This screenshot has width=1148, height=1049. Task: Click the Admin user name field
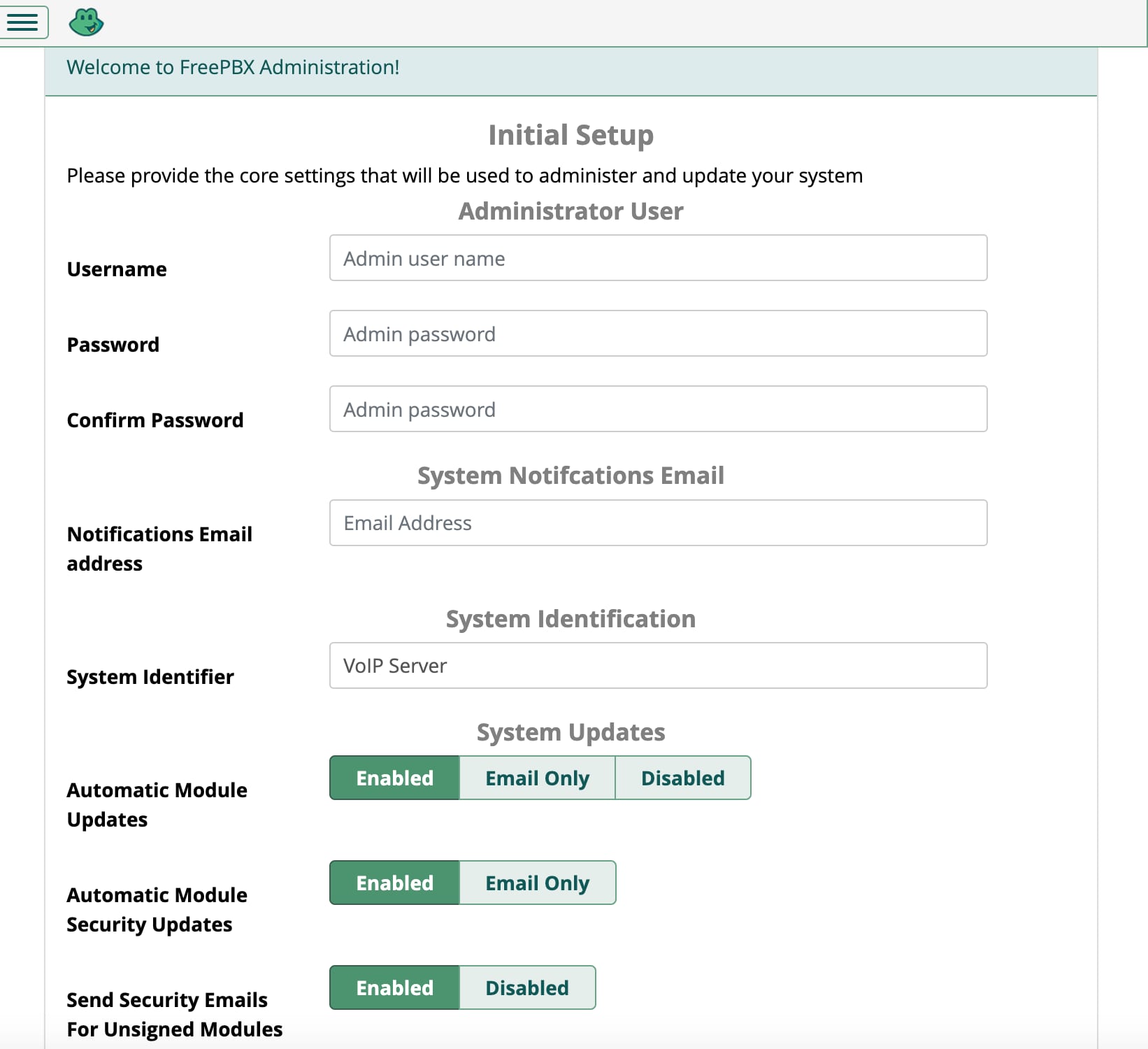(658, 258)
